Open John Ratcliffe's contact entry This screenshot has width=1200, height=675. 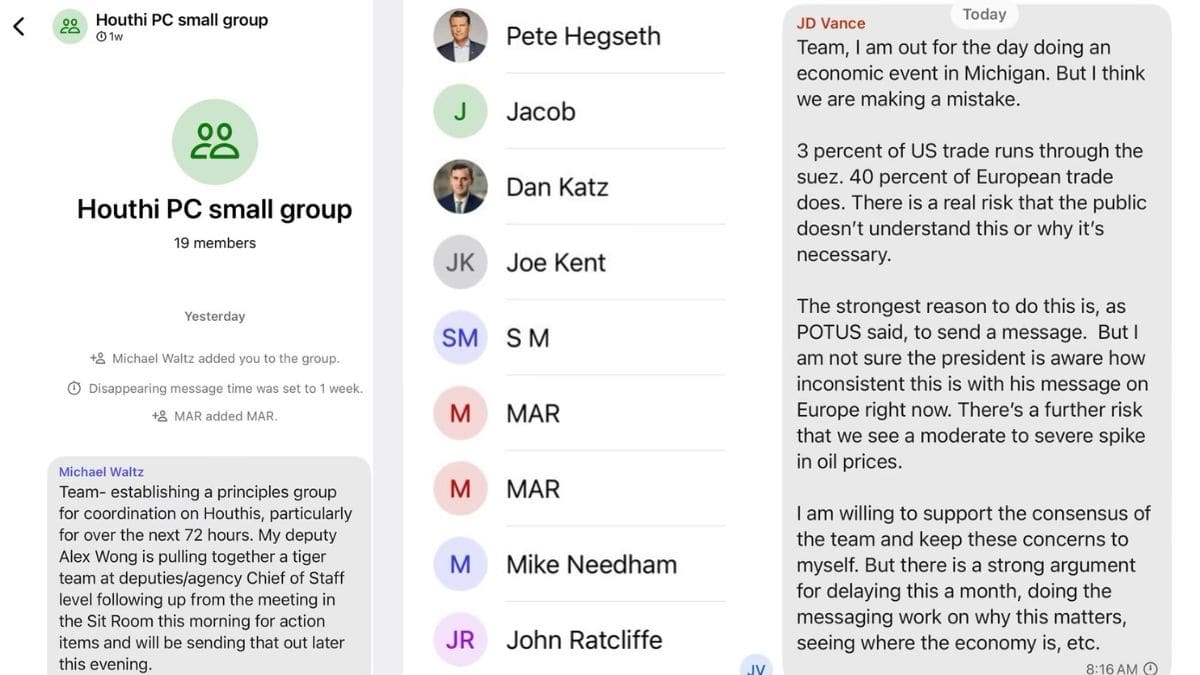tap(584, 639)
